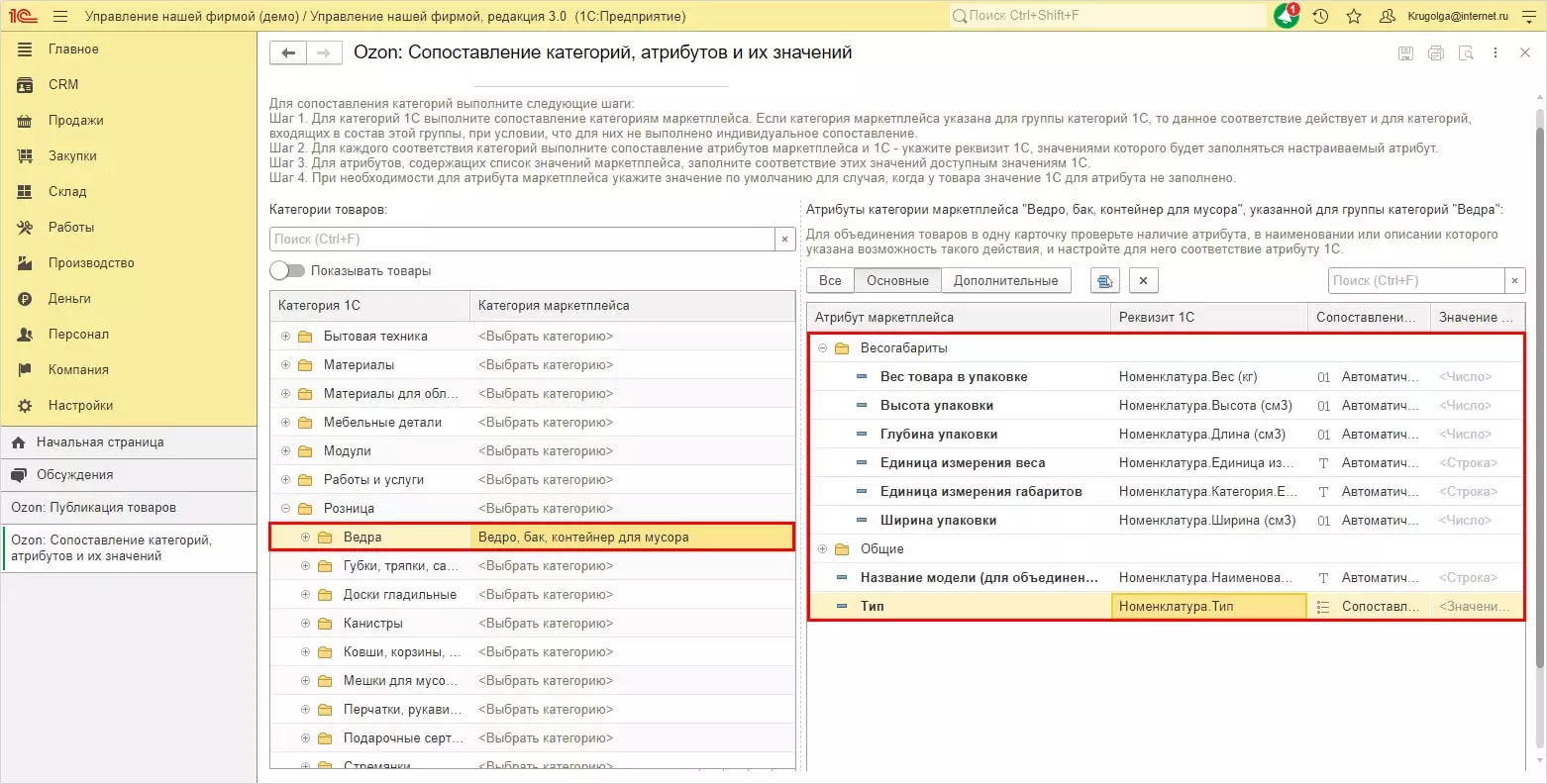Viewport: 1547px width, 784px height.
Task: Toggle the Показывать товары switch
Action: tap(287, 271)
